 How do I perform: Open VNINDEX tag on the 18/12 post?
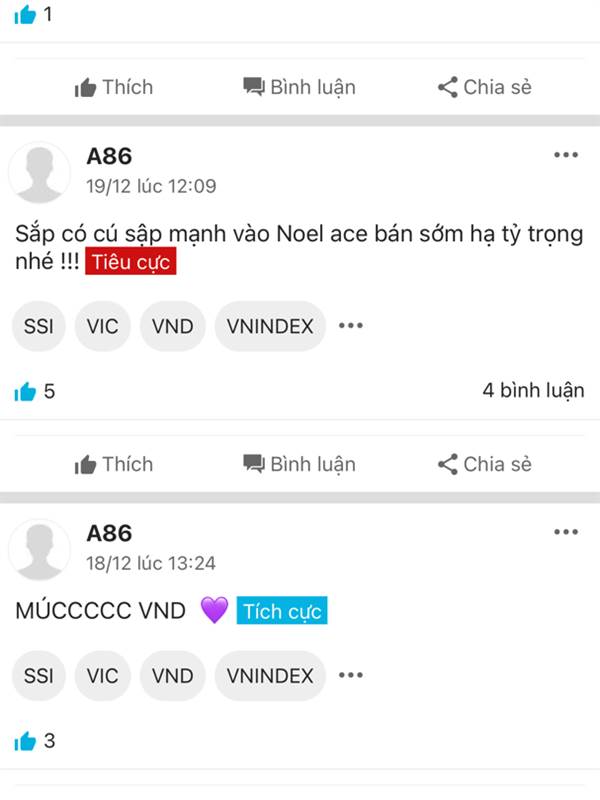coord(270,676)
